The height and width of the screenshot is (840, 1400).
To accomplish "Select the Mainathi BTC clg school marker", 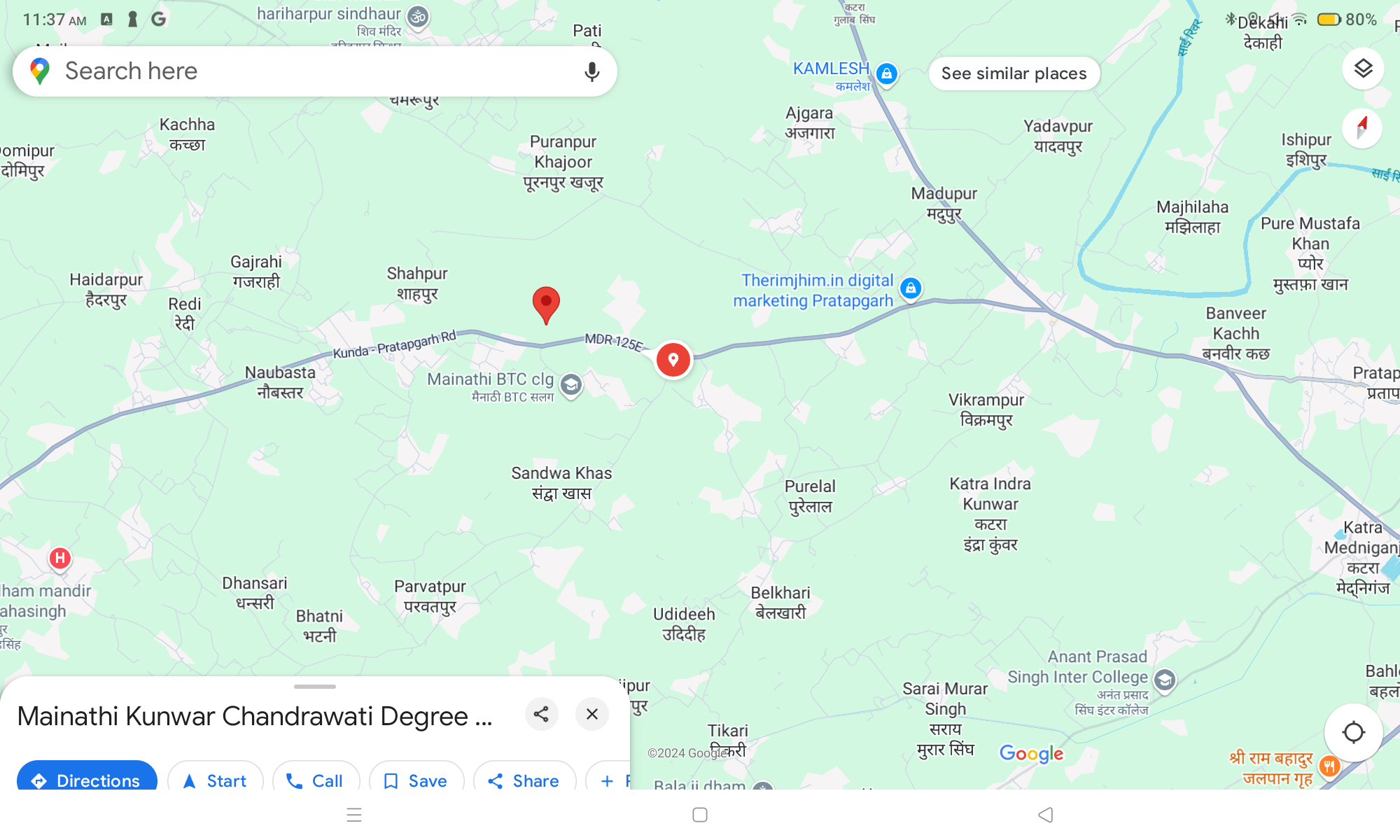I will point(571,385).
